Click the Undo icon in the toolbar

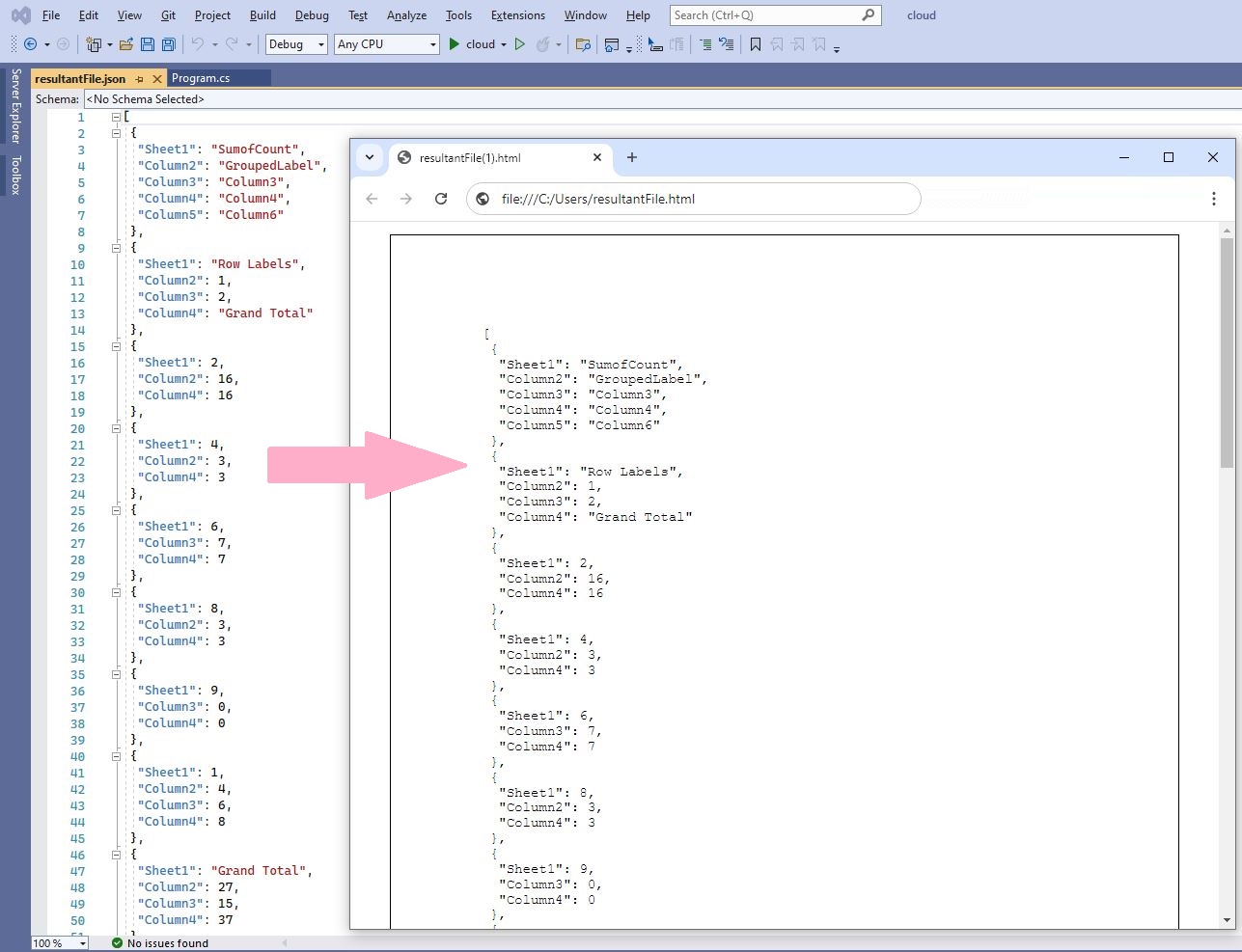(200, 44)
